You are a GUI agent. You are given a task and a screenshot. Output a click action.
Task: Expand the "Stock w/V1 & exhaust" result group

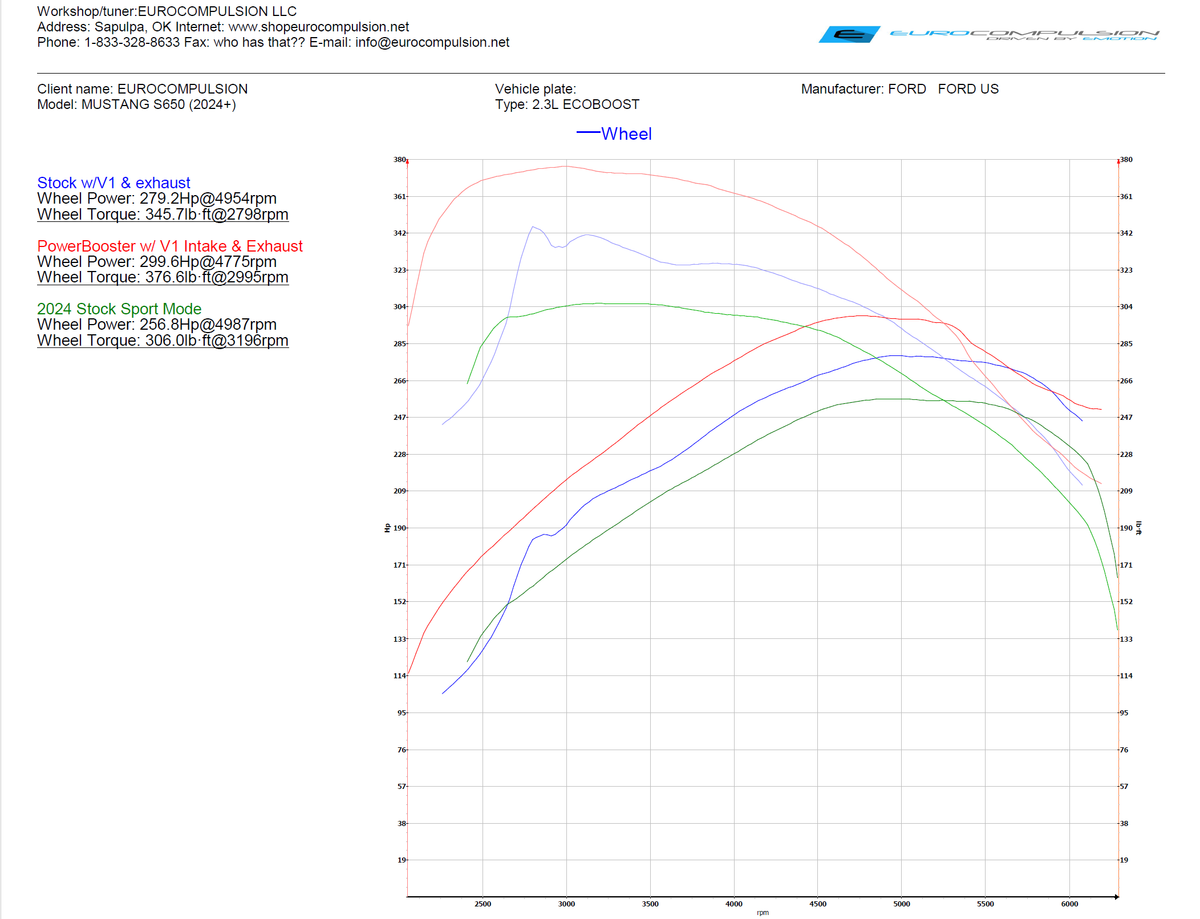pos(113,183)
